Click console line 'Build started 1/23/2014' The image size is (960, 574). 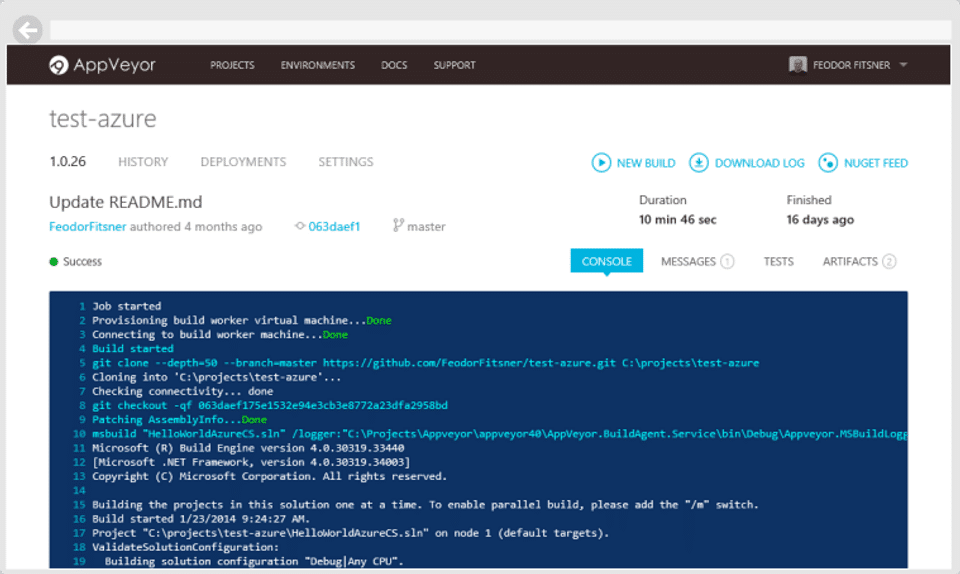click(201, 519)
